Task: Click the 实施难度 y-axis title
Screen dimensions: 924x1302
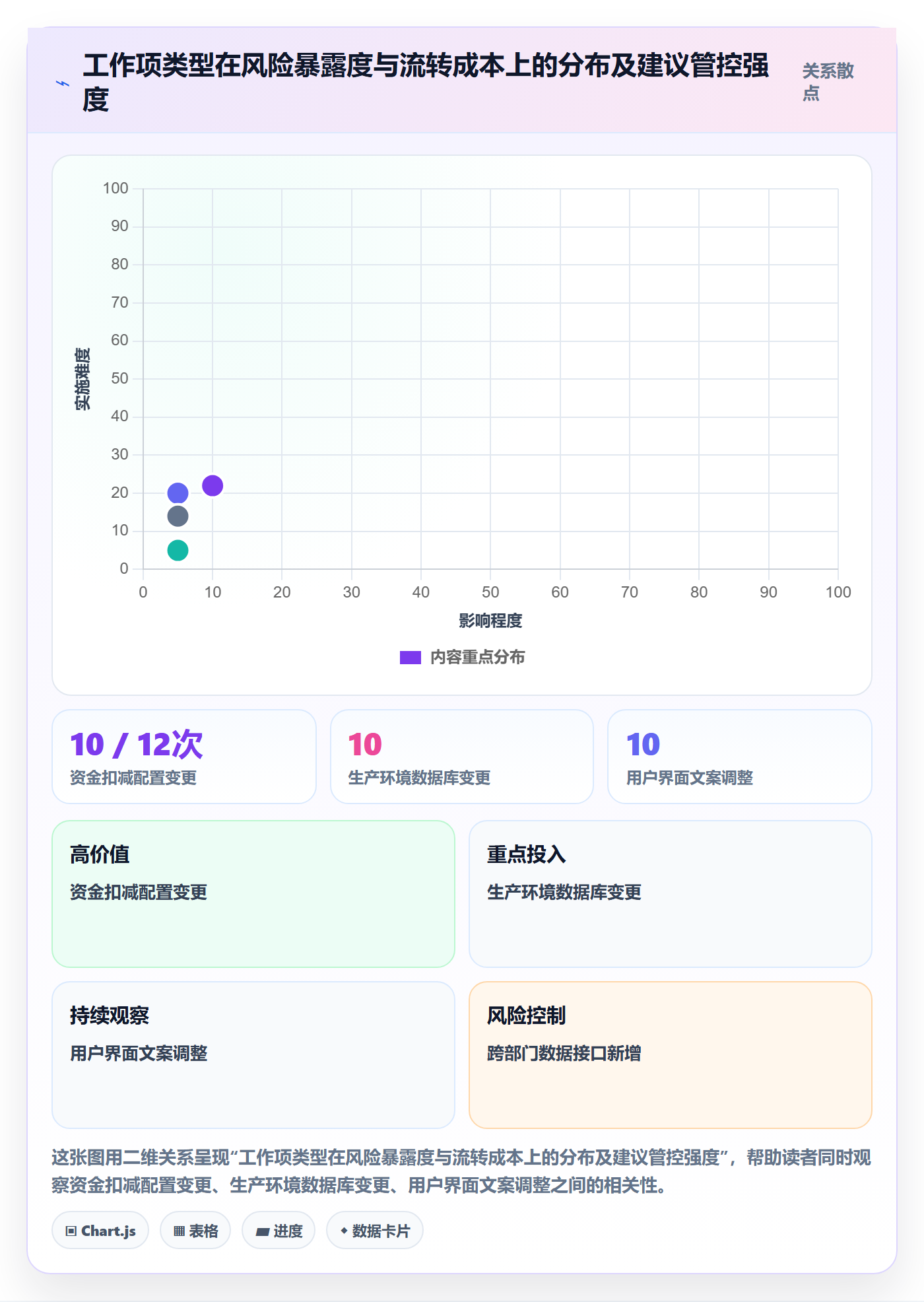Action: point(82,379)
